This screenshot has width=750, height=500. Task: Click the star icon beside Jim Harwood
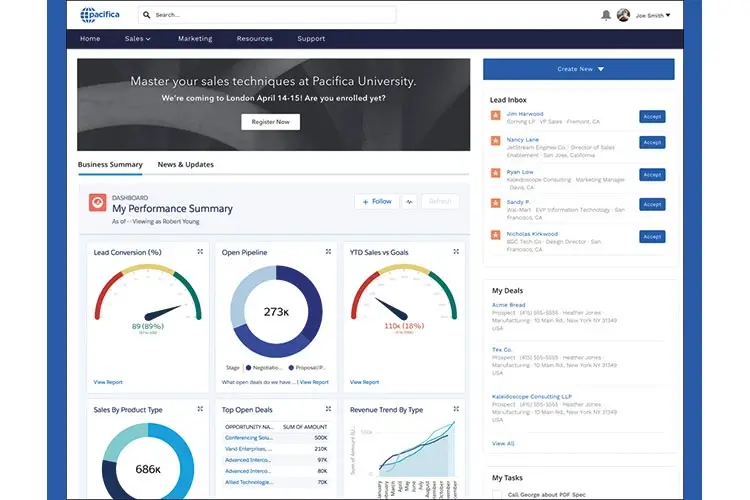496,115
